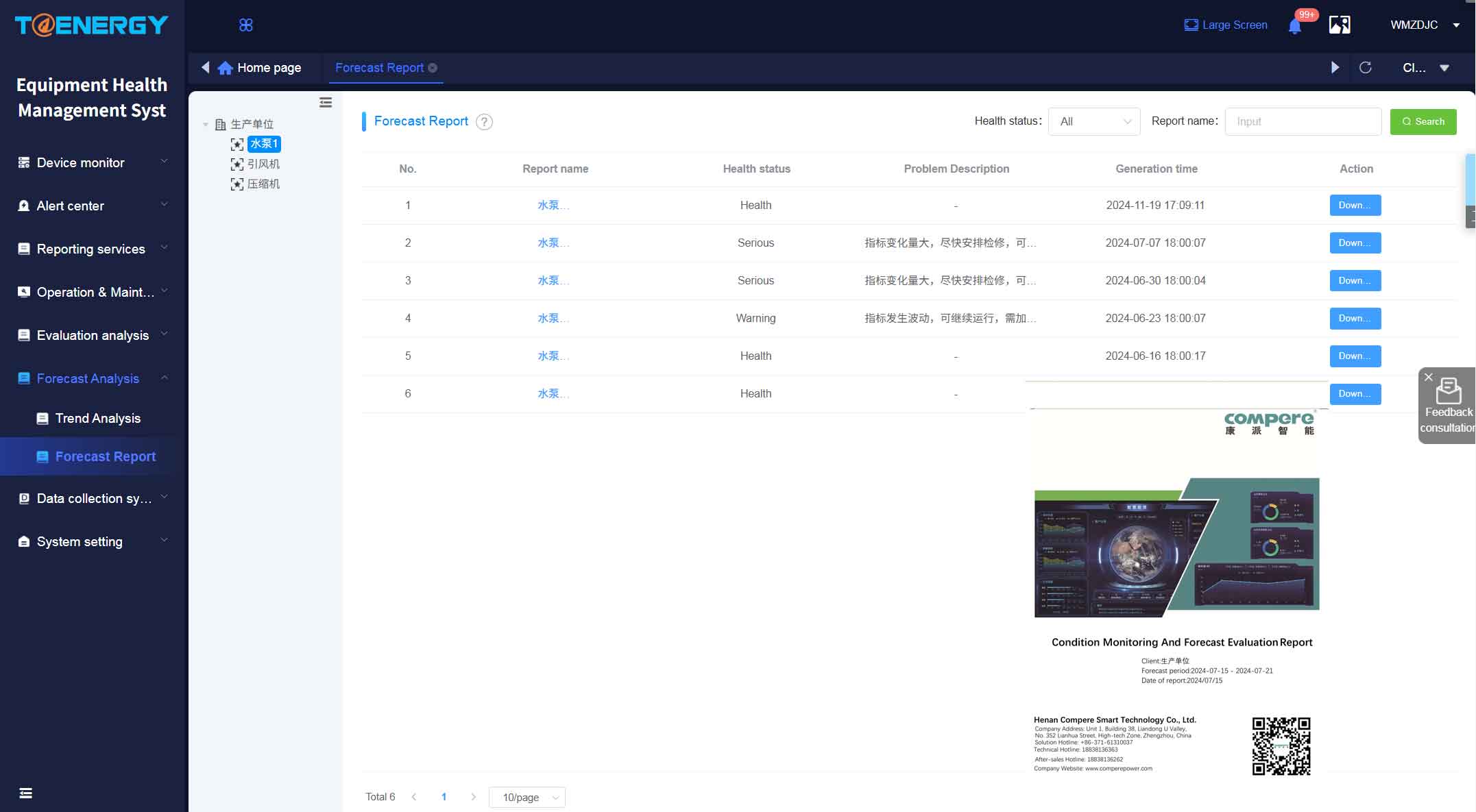Viewport: 1476px width, 812px height.
Task: Go to the next page of results
Action: tap(473, 796)
